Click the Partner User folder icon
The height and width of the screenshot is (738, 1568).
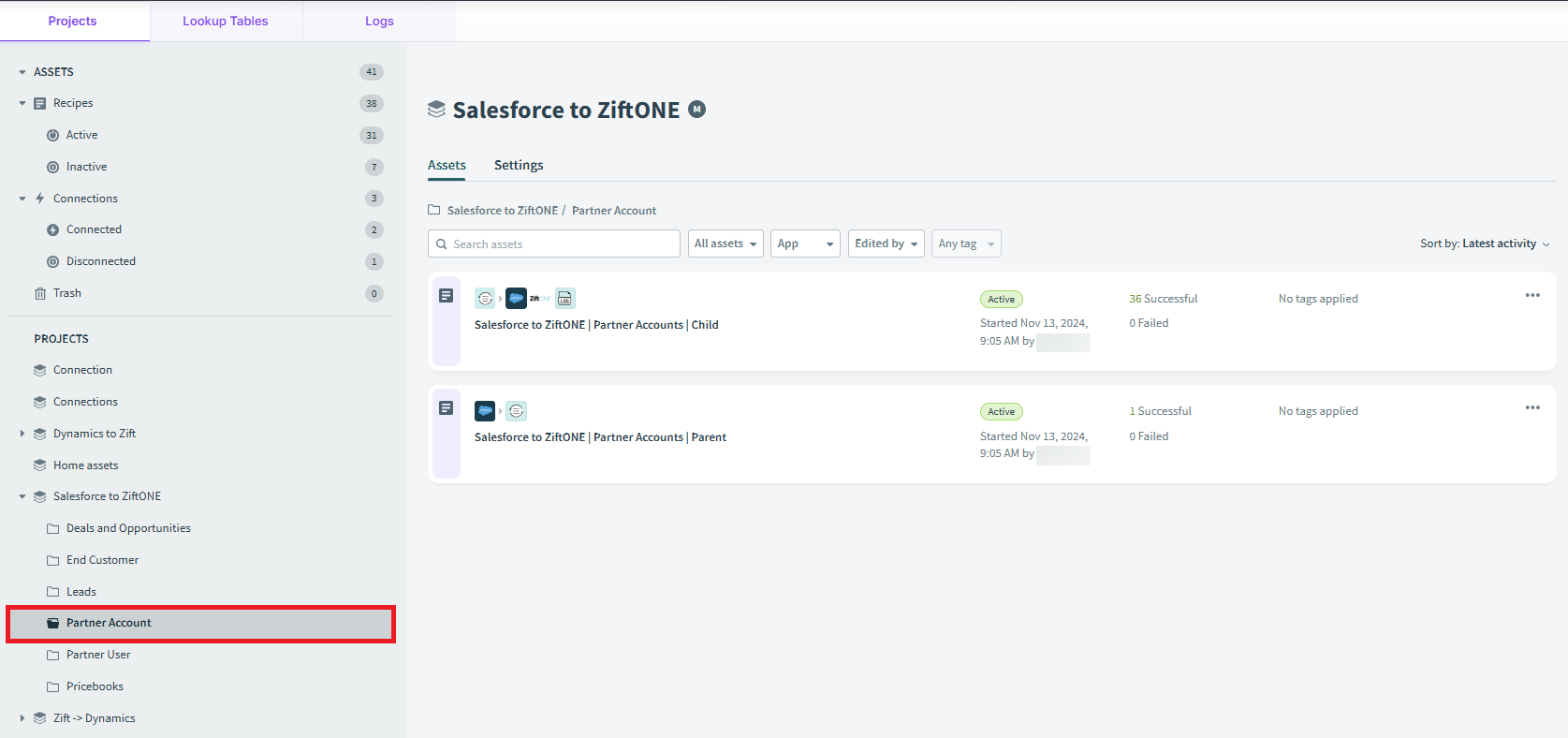(x=53, y=655)
